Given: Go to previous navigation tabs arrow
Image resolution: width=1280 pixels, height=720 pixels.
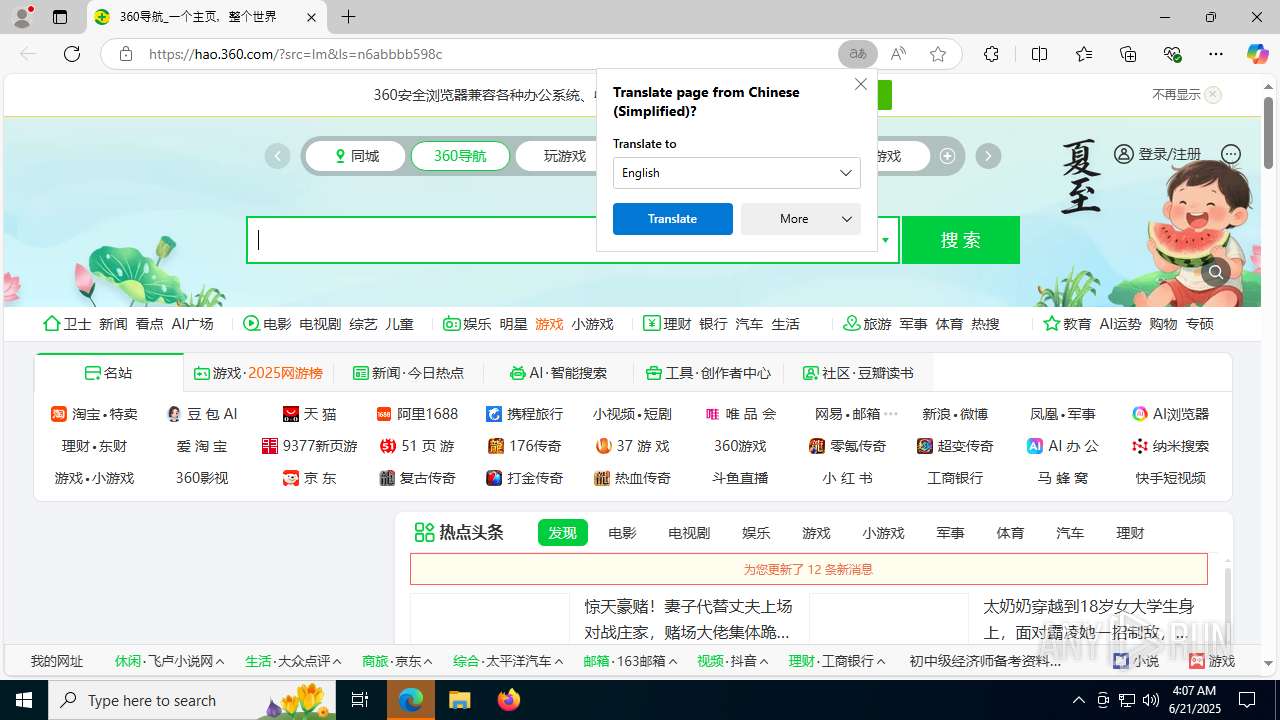Looking at the screenshot, I should [x=277, y=156].
